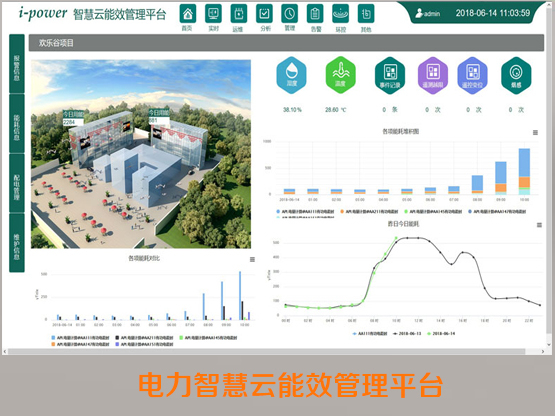Open the 事件记录 event log hexagon

390,75
